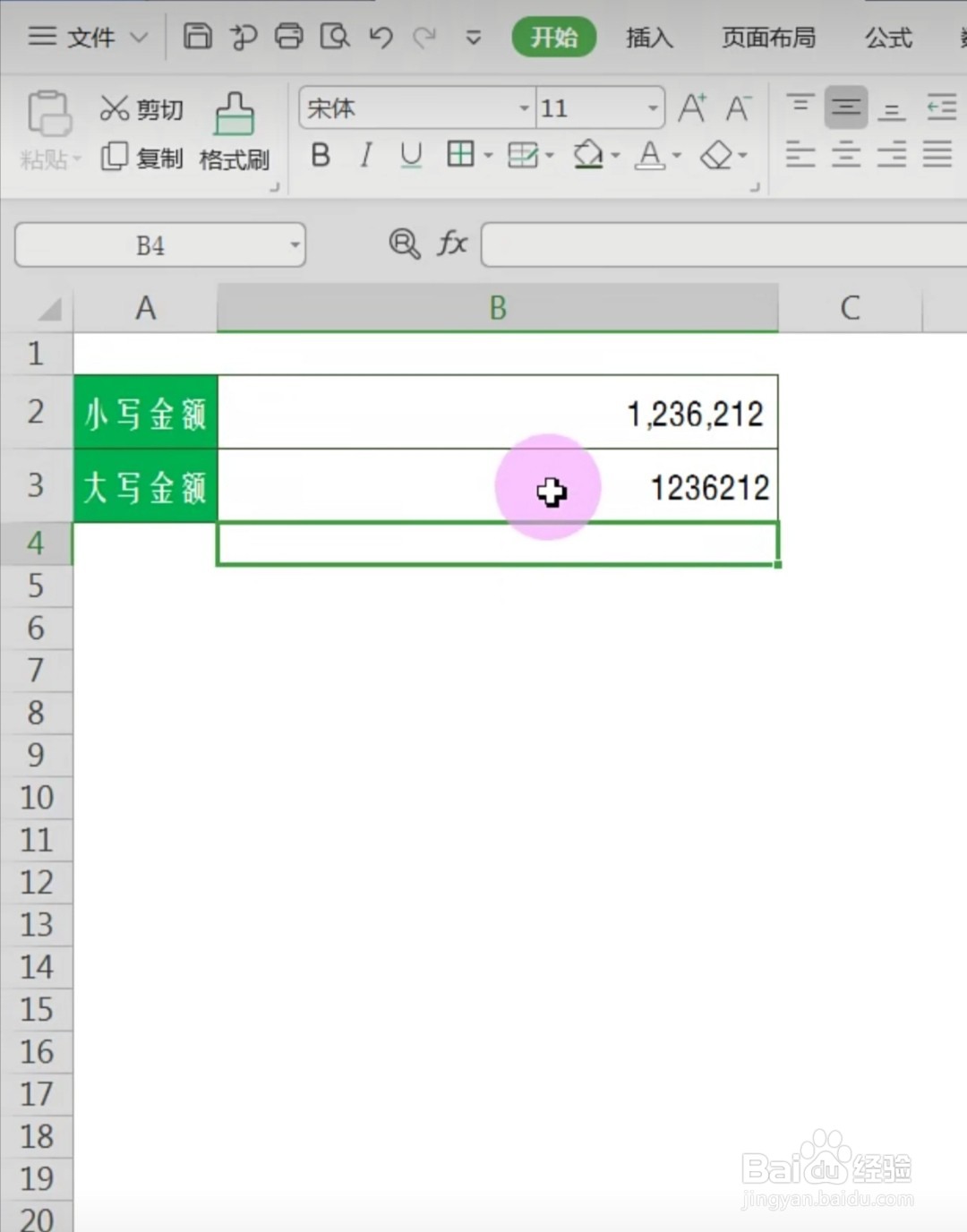Toggle bold formatting
This screenshot has width=967, height=1232.
pos(320,156)
